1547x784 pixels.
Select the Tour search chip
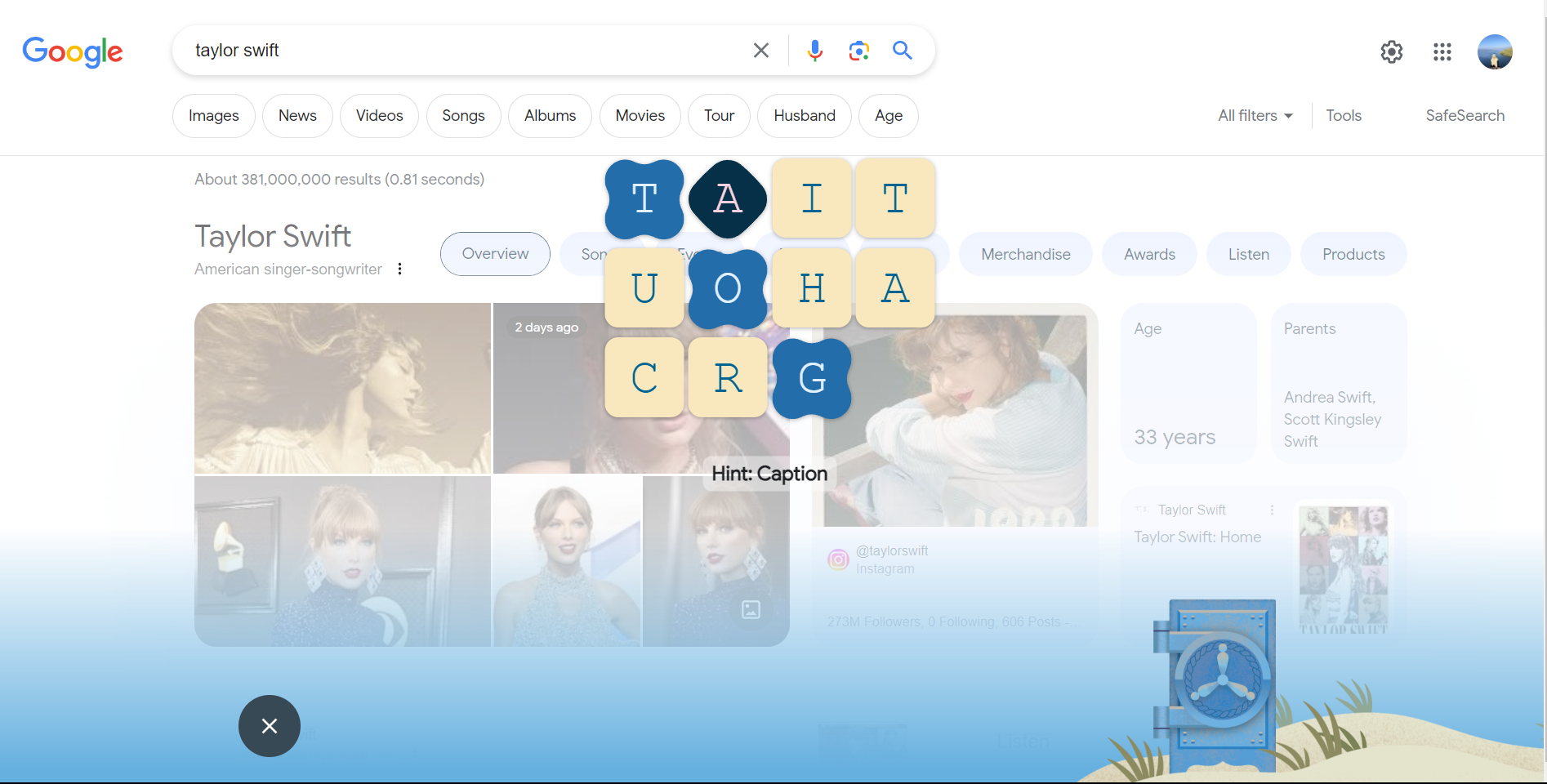click(x=719, y=116)
